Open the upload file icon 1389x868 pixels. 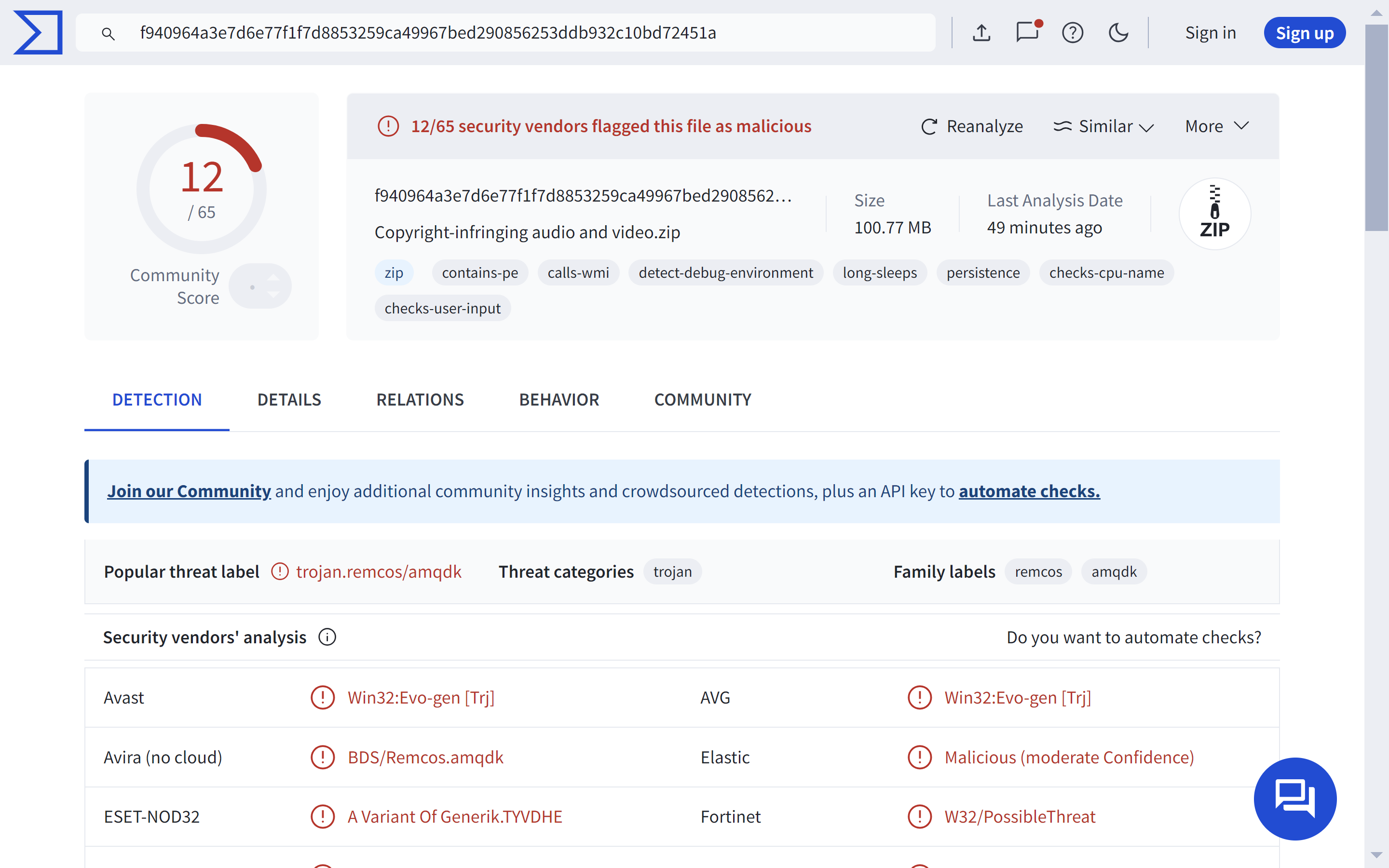(981, 33)
